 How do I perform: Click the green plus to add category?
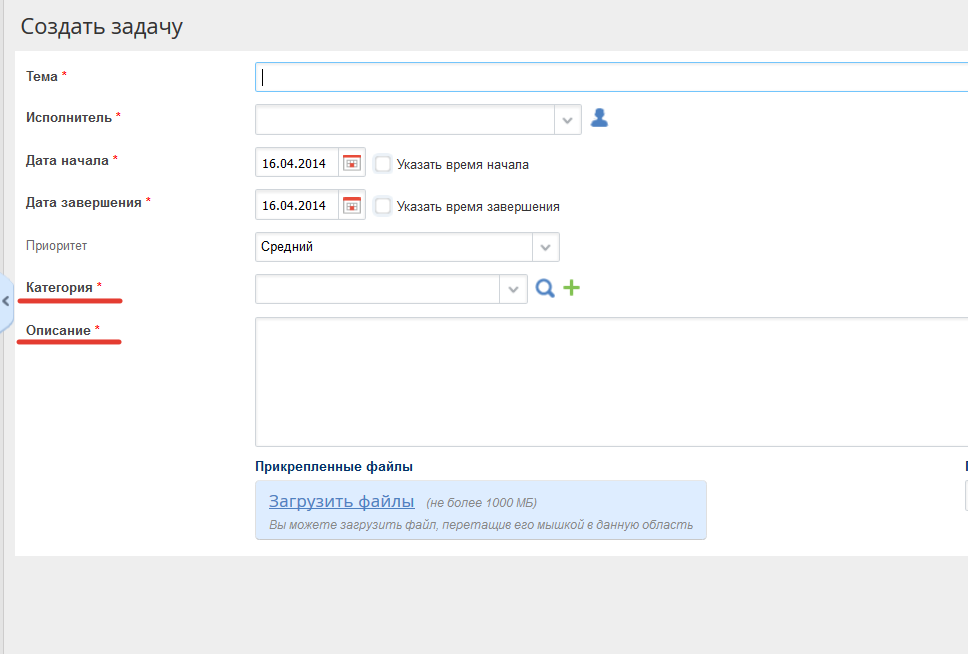point(571,288)
